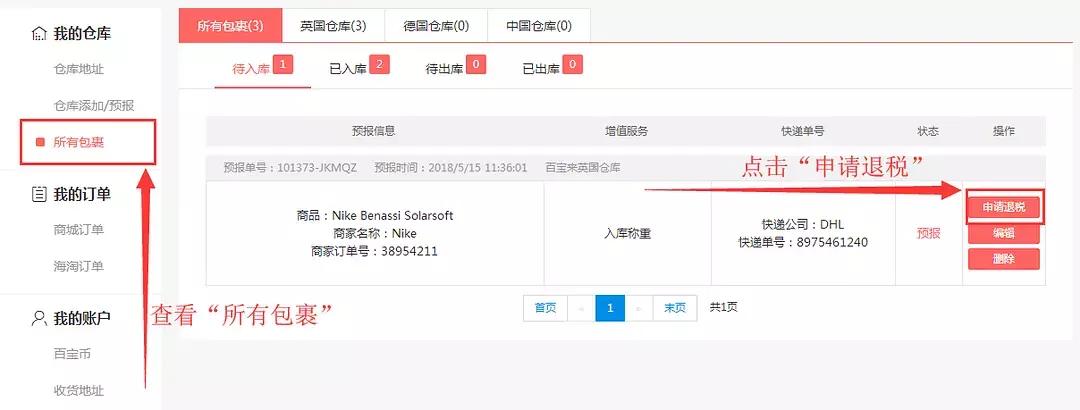Click the 我的订单 clipboard icon
The height and width of the screenshot is (410, 1080).
coord(39,194)
